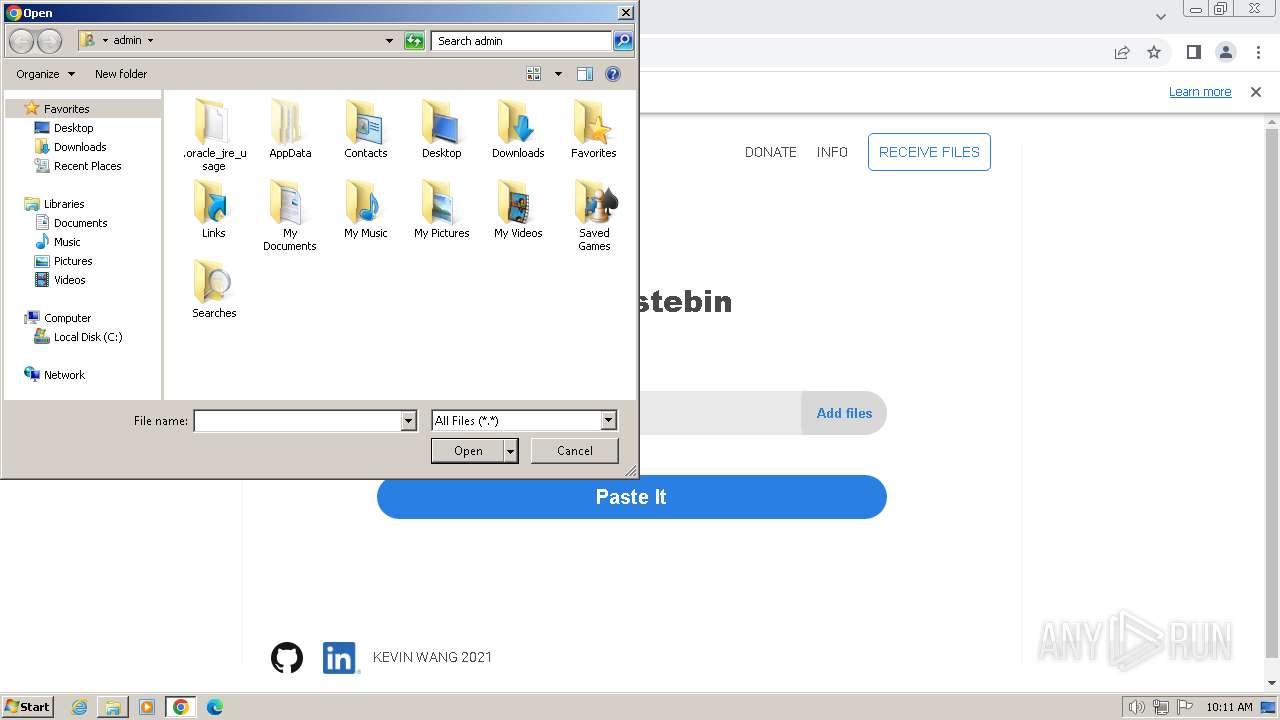This screenshot has height=720, width=1280.
Task: Click the Forward navigation arrow
Action: tap(49, 41)
